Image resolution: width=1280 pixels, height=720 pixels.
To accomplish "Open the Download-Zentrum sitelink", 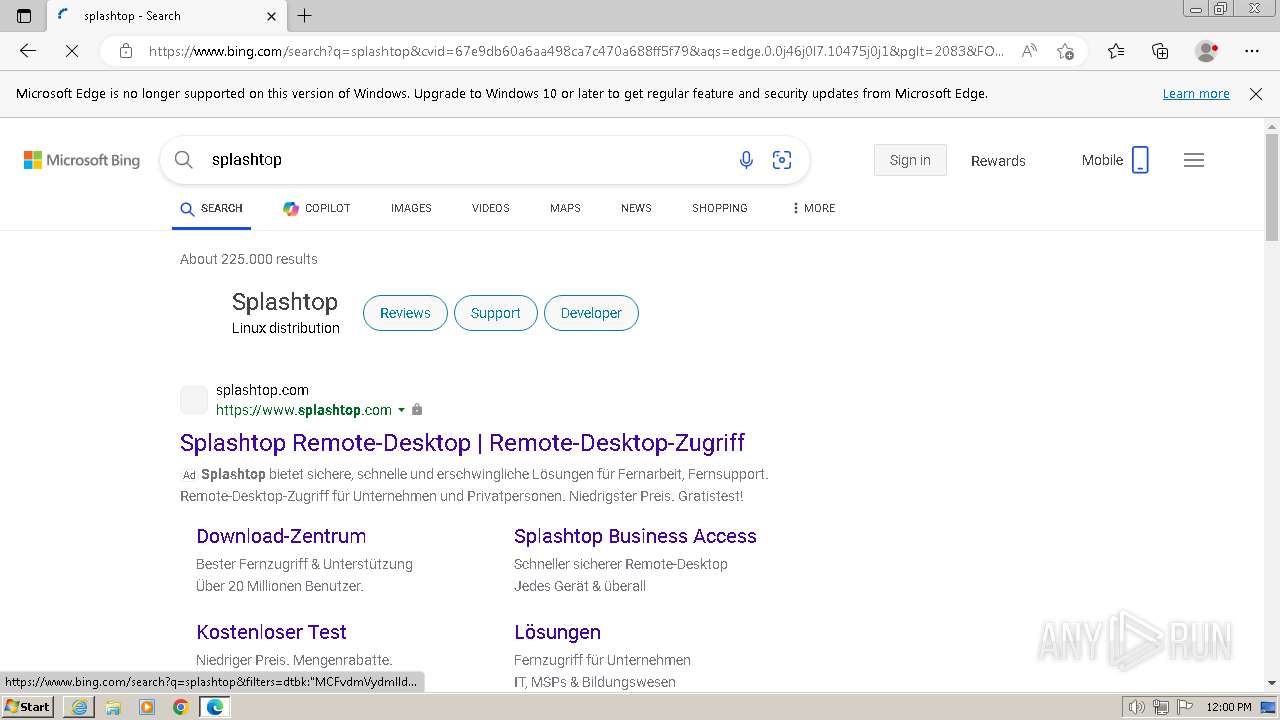I will point(281,536).
